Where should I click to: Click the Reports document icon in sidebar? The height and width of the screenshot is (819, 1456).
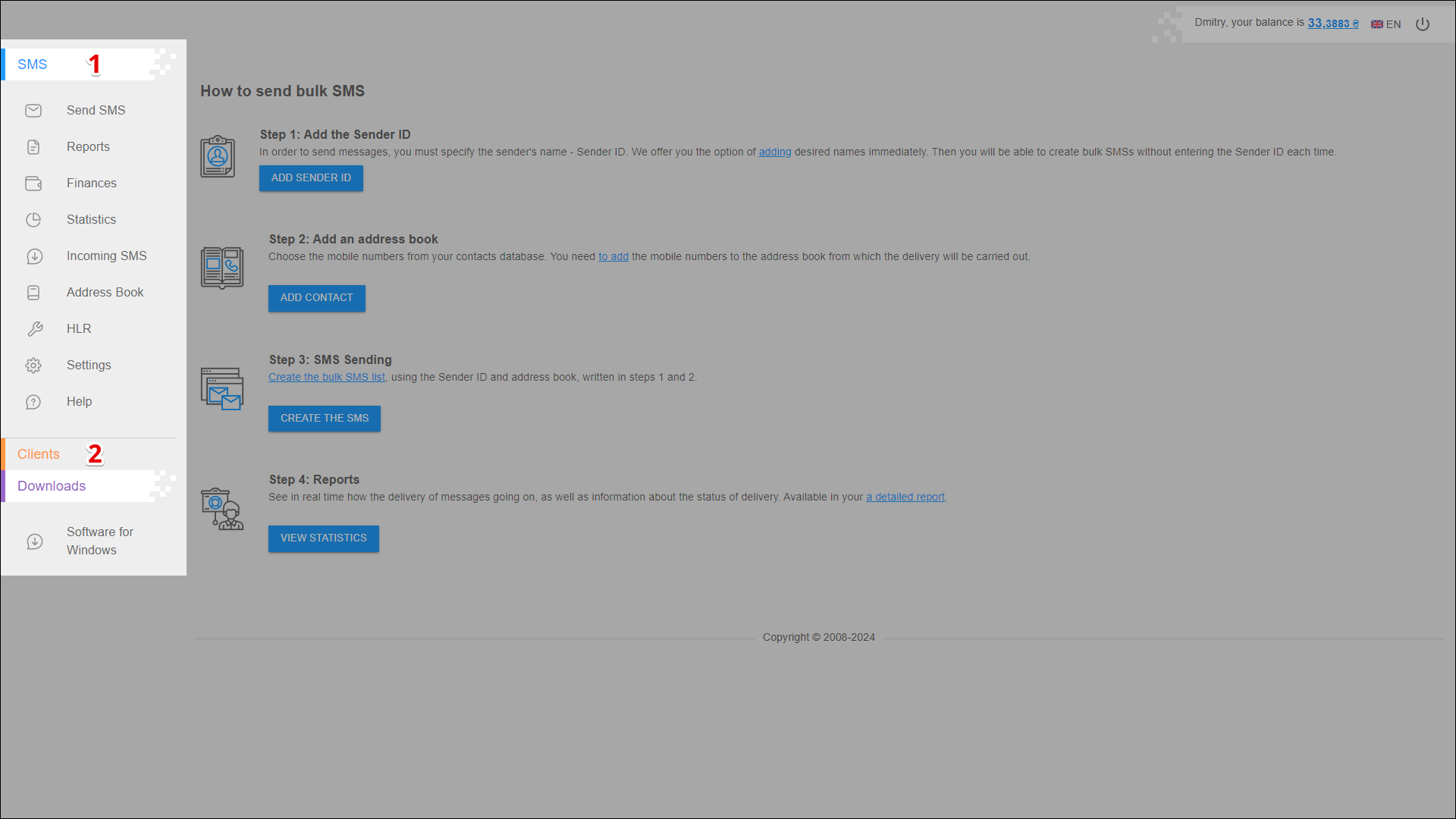tap(33, 147)
